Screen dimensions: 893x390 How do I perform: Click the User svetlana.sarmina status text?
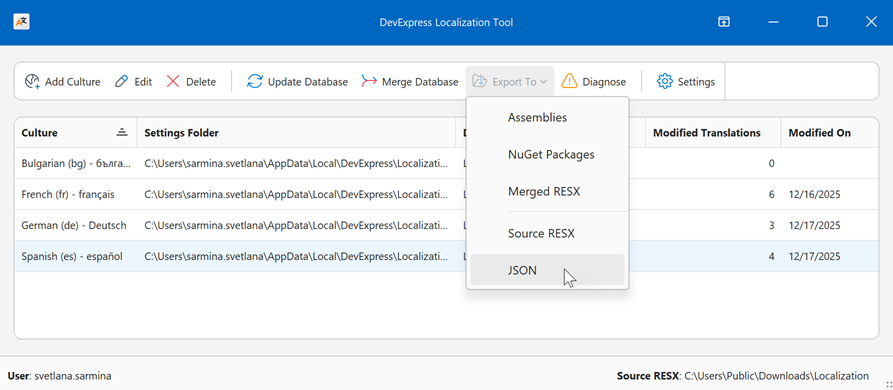coord(60,376)
